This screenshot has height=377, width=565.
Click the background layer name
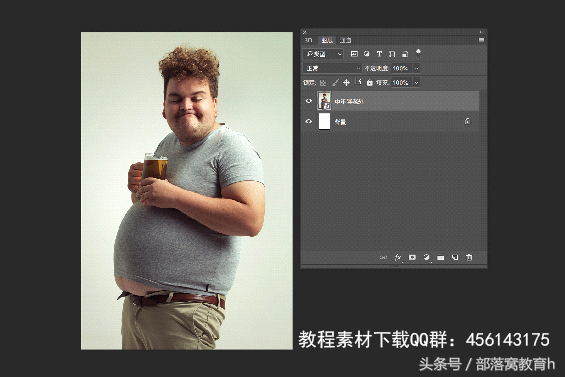click(341, 122)
